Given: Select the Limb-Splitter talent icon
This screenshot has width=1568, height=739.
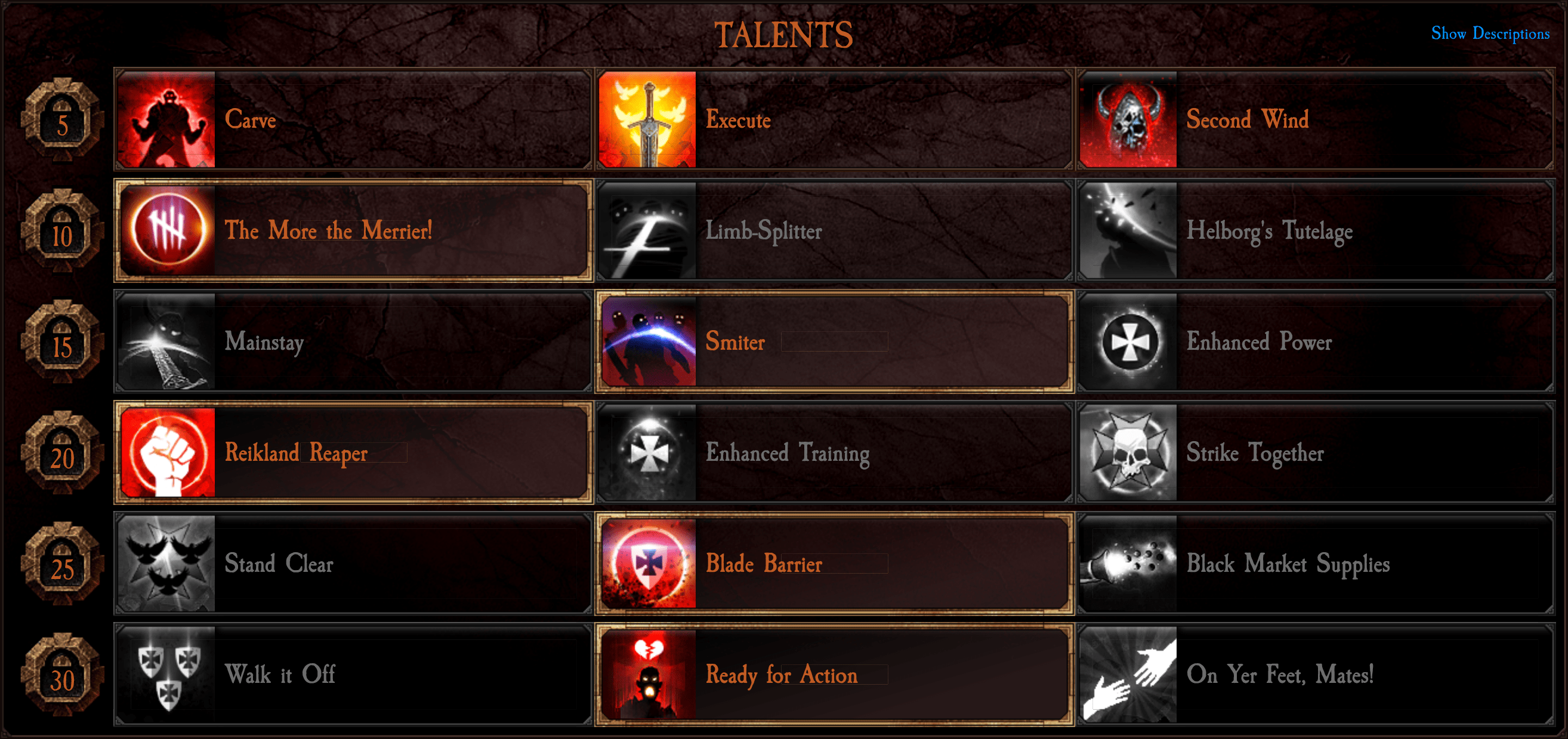Looking at the screenshot, I should [647, 230].
